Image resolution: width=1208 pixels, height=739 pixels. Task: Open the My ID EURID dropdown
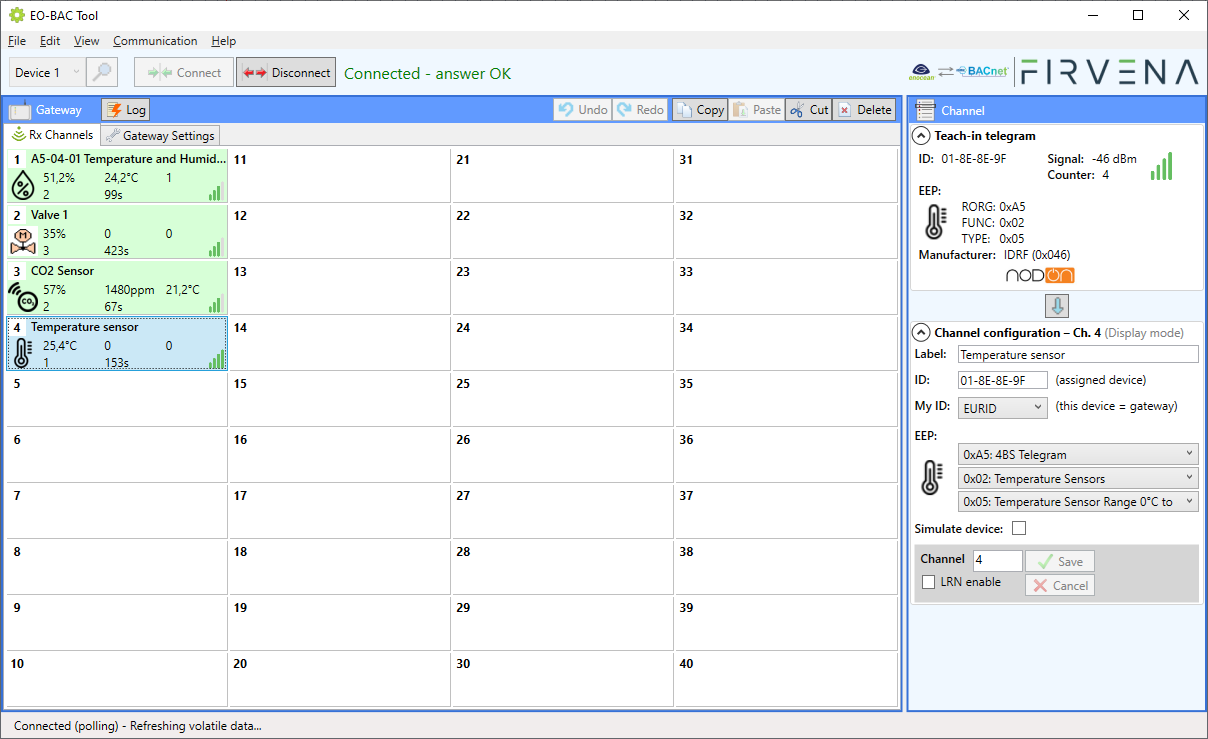[x=1003, y=407]
